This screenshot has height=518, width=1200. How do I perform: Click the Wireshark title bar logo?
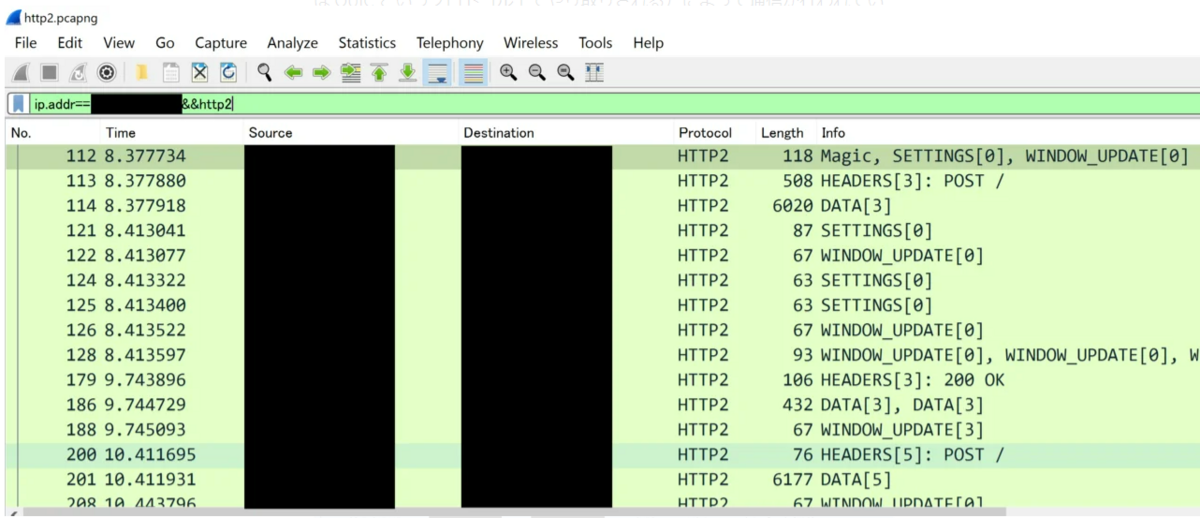click(13, 18)
